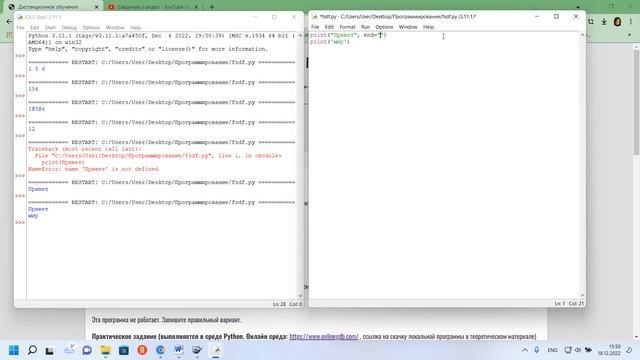Open File menu in IDLE Shell
This screenshot has width=640, height=360.
[x=20, y=27]
